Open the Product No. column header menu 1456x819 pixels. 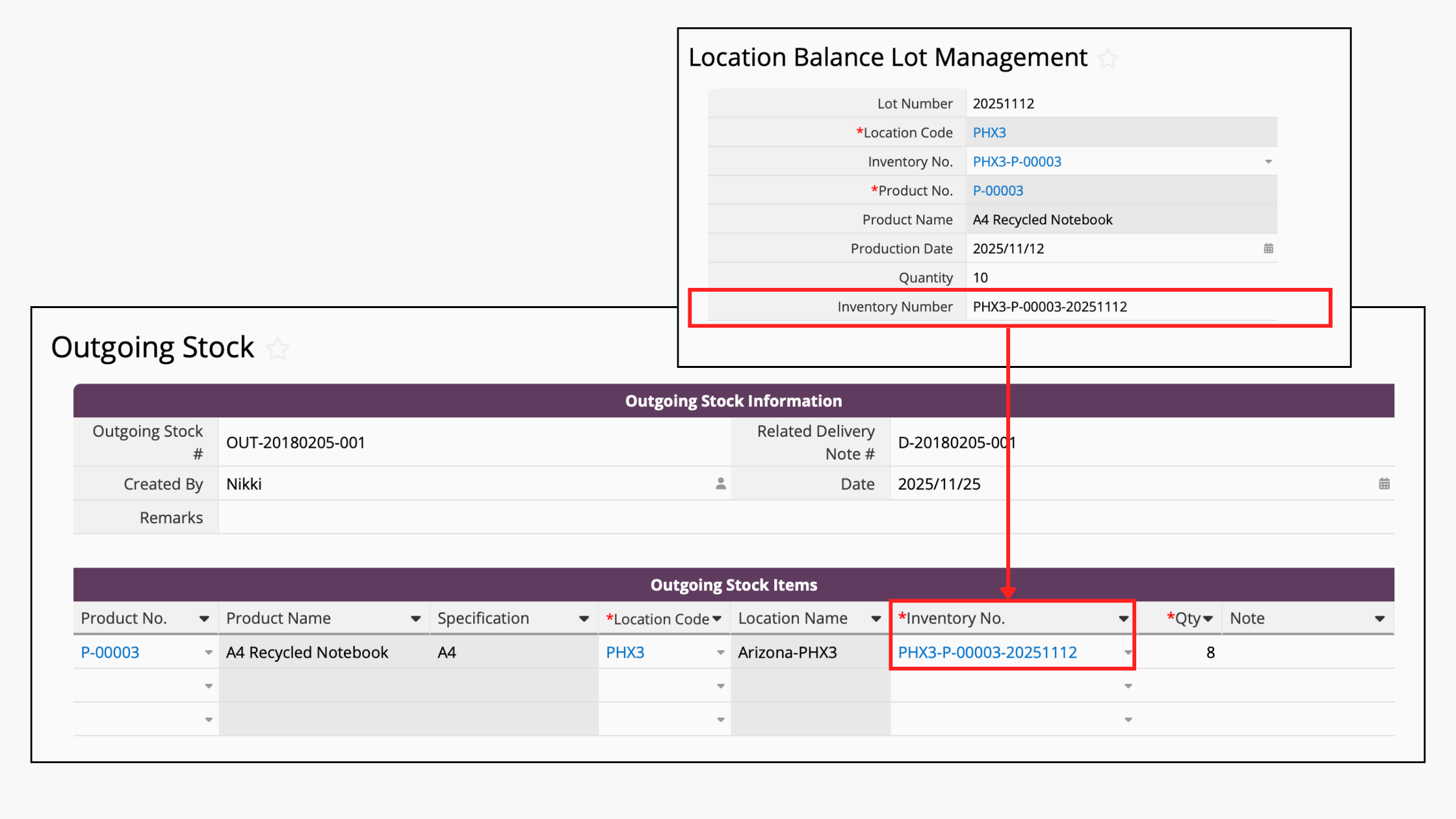(x=204, y=619)
